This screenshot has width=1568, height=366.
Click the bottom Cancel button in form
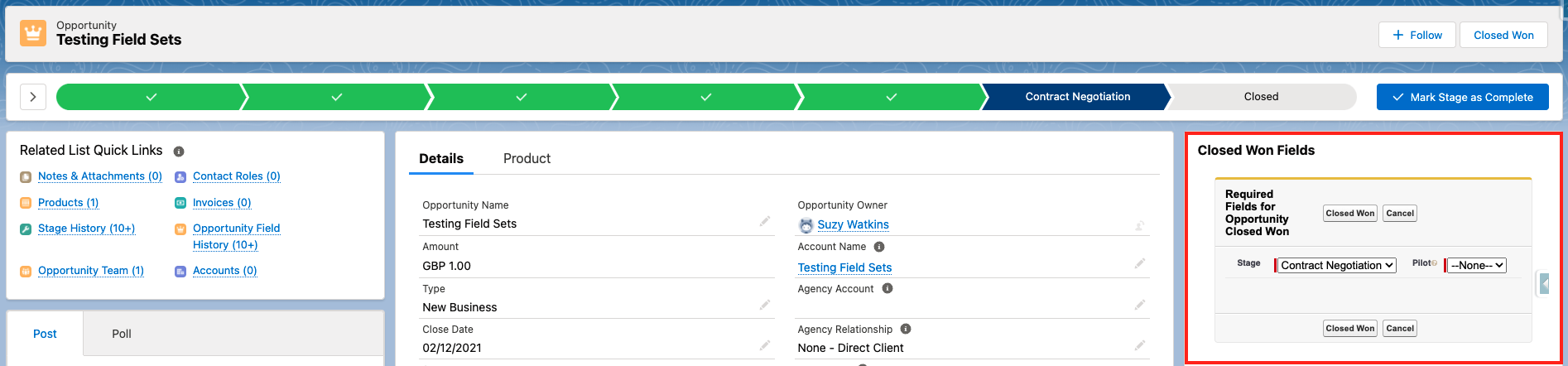click(x=1400, y=329)
